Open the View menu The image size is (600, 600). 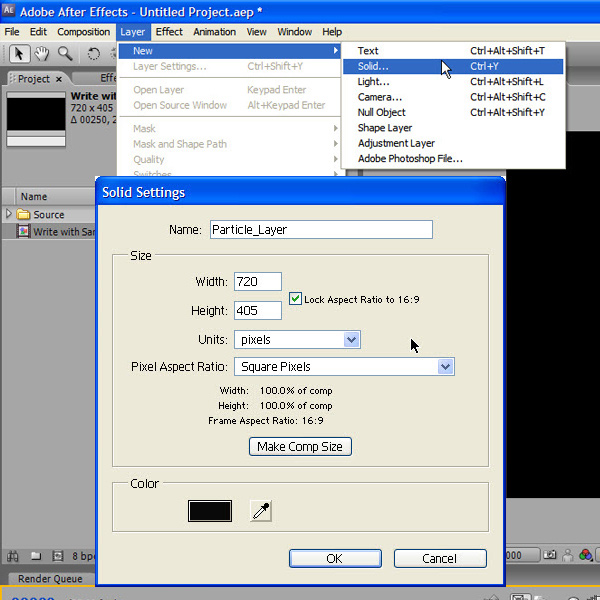point(256,32)
